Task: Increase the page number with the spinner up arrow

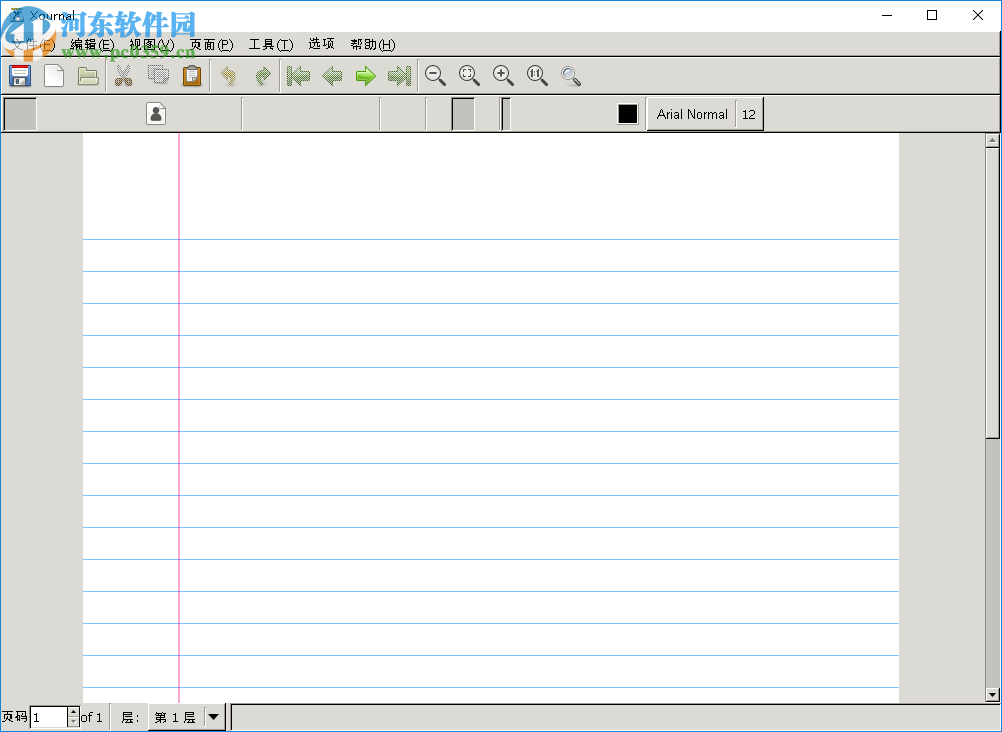Action: (x=73, y=712)
